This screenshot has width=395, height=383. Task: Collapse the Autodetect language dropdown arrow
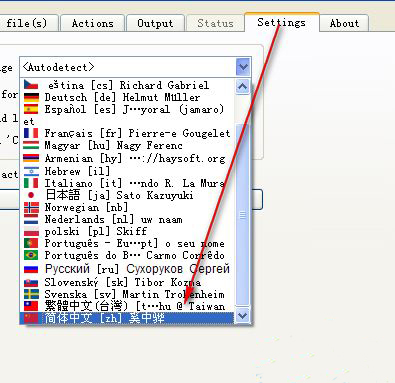[x=243, y=67]
